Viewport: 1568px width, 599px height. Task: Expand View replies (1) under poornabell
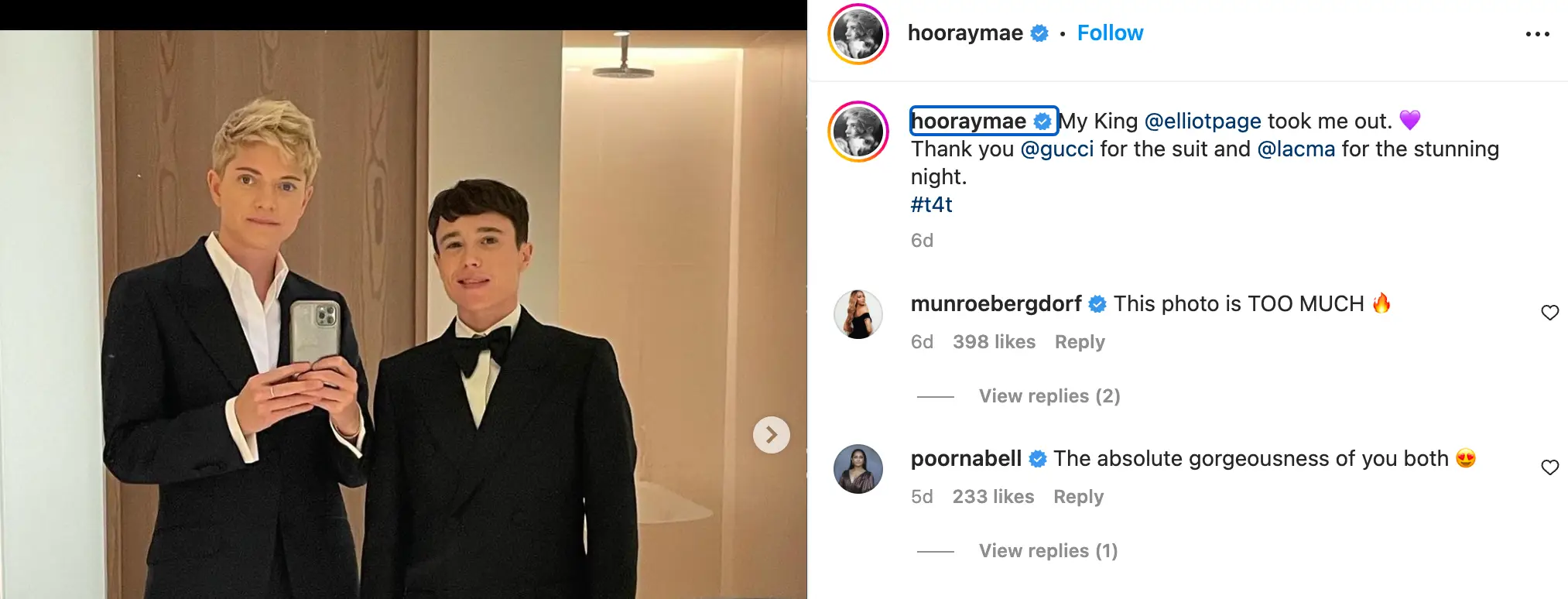pos(1048,551)
